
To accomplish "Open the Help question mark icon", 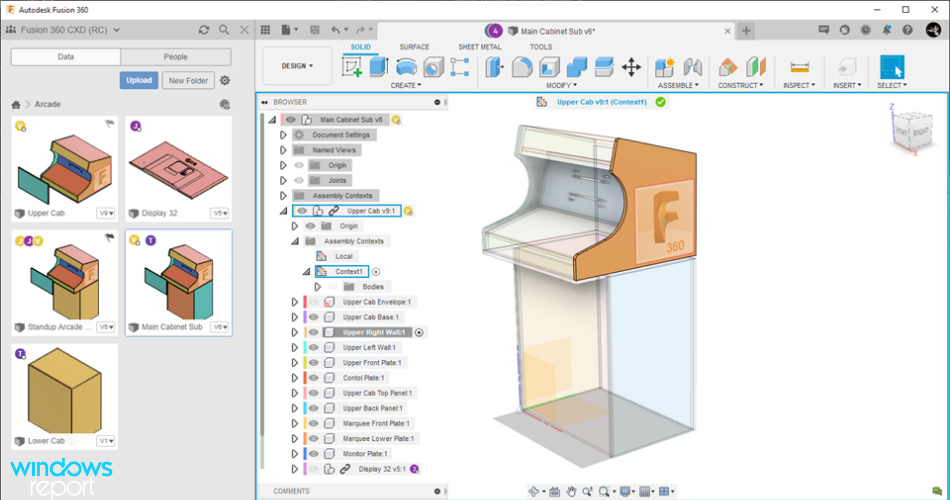I will point(907,30).
